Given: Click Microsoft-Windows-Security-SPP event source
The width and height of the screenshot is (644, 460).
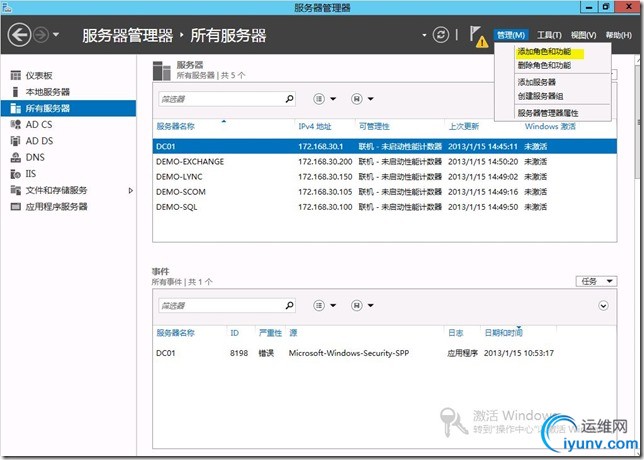Looking at the screenshot, I should pyautogui.click(x=349, y=353).
